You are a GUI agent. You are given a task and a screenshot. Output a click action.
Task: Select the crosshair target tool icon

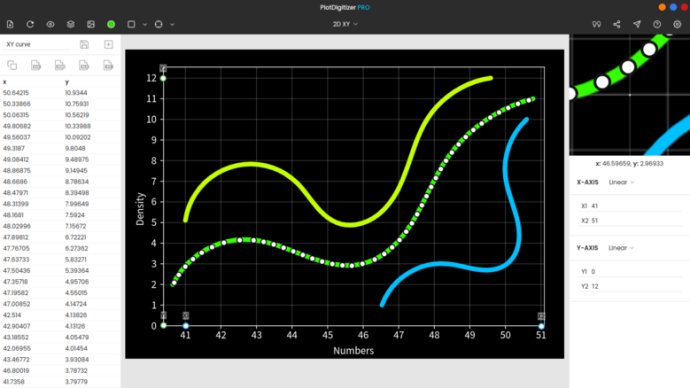coord(159,24)
